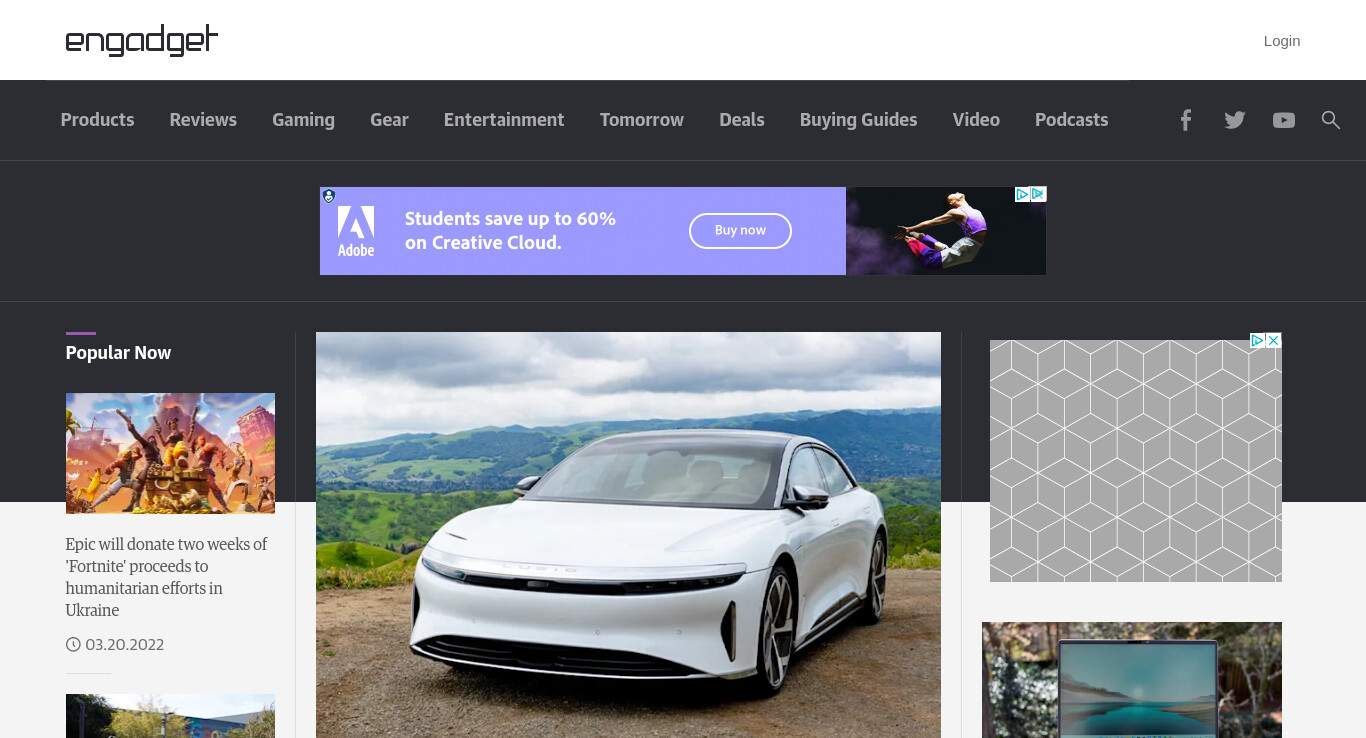Open the second Popular Now article thumbnail
1366x738 pixels.
(170, 716)
